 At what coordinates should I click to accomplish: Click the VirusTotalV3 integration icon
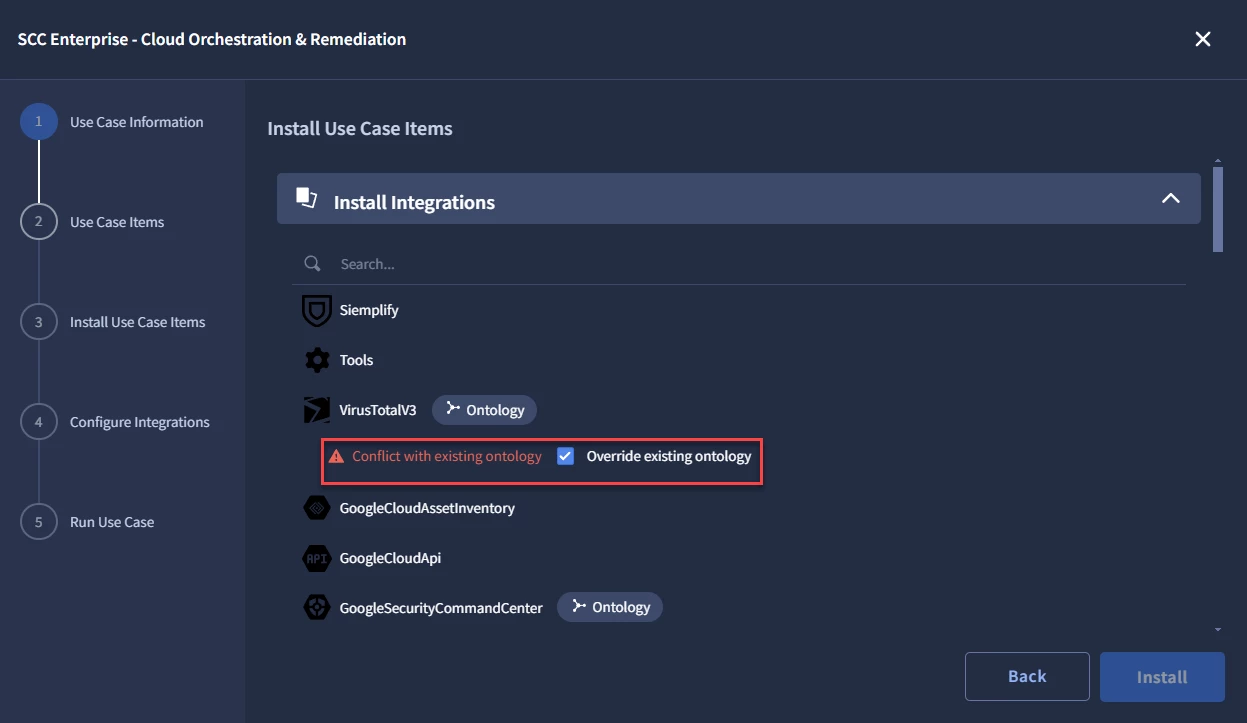tap(317, 410)
